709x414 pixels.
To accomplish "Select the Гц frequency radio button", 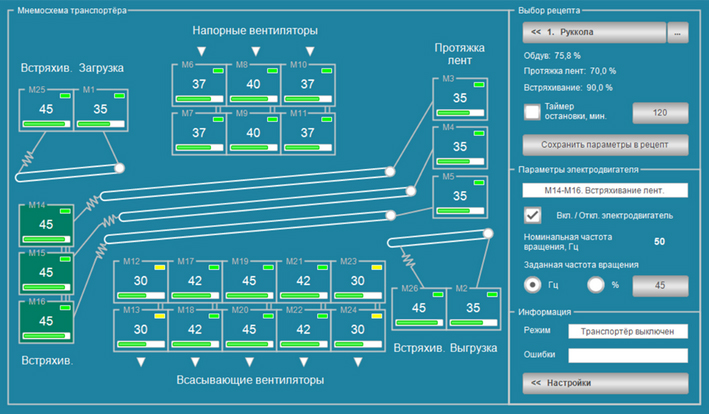I will click(x=533, y=286).
